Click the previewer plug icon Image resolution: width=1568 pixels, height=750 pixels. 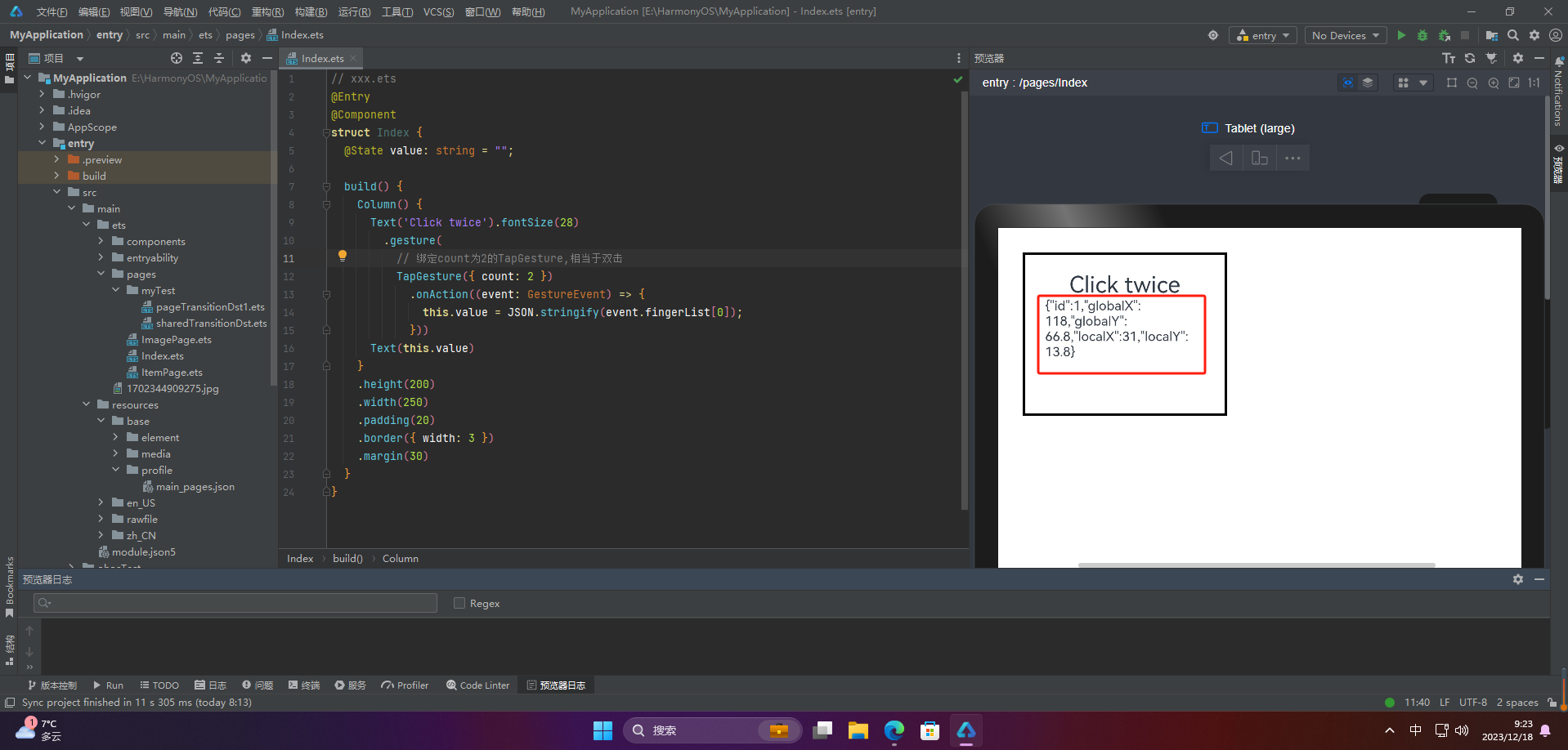(1491, 58)
